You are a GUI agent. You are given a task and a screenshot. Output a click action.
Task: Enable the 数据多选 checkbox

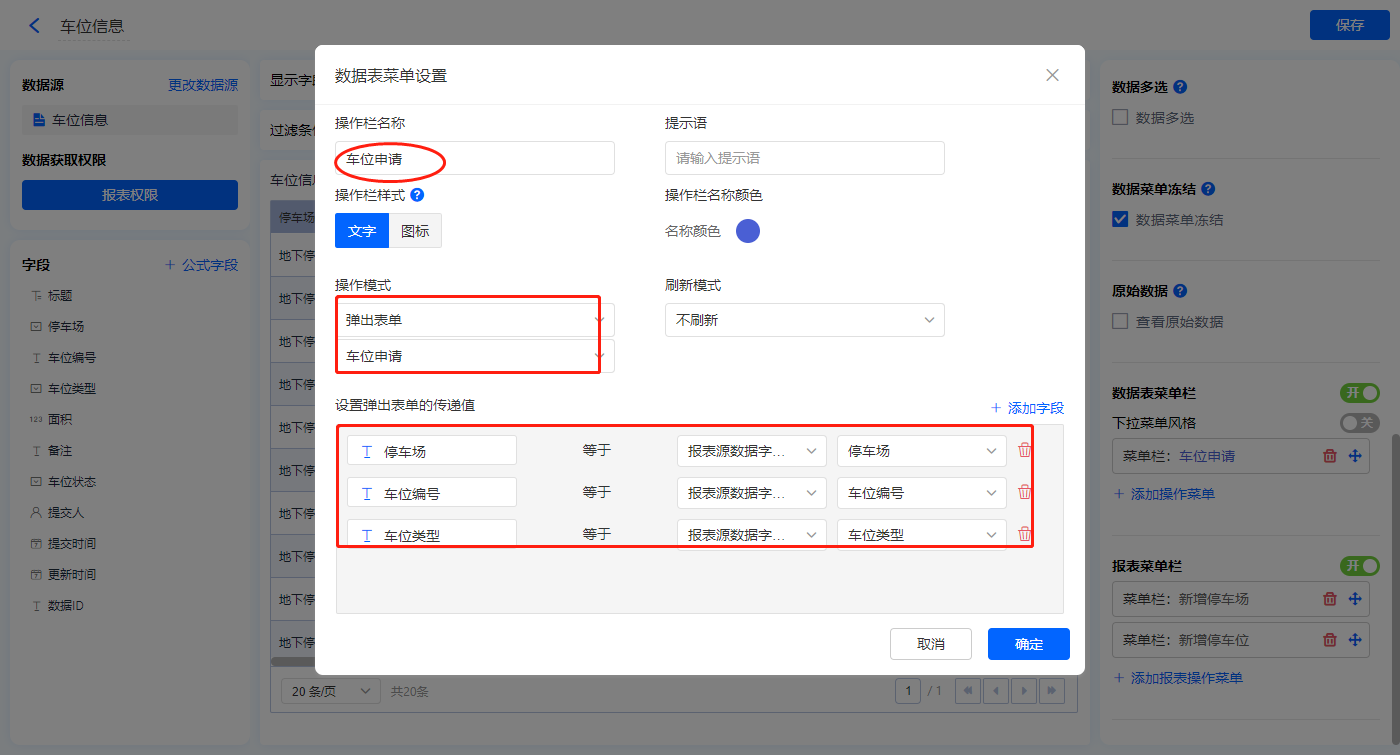[1120, 118]
